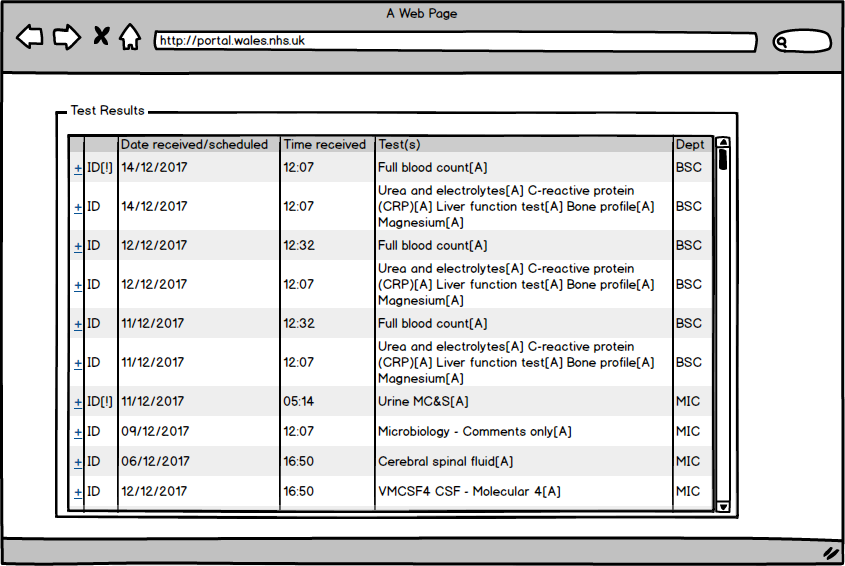Click the browser back arrow
This screenshot has width=845, height=566.
(x=30, y=38)
